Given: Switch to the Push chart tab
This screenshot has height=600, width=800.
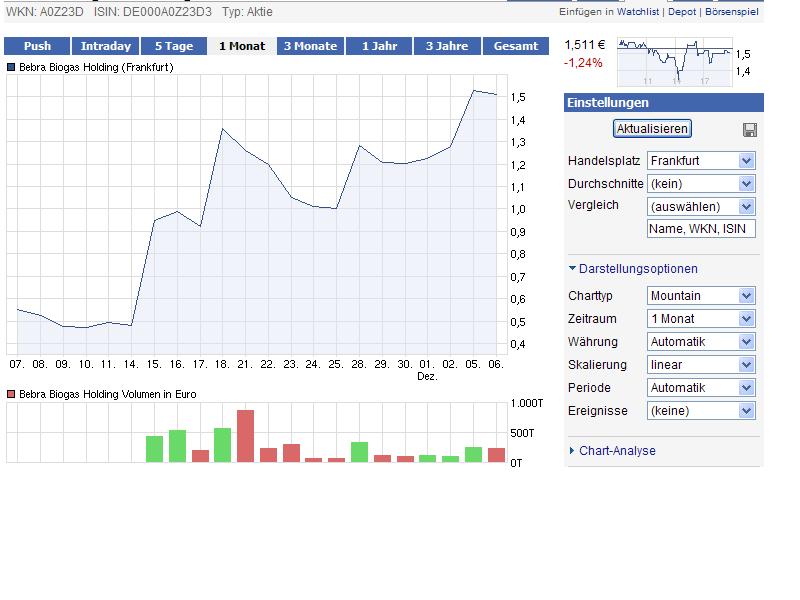Looking at the screenshot, I should pos(37,46).
